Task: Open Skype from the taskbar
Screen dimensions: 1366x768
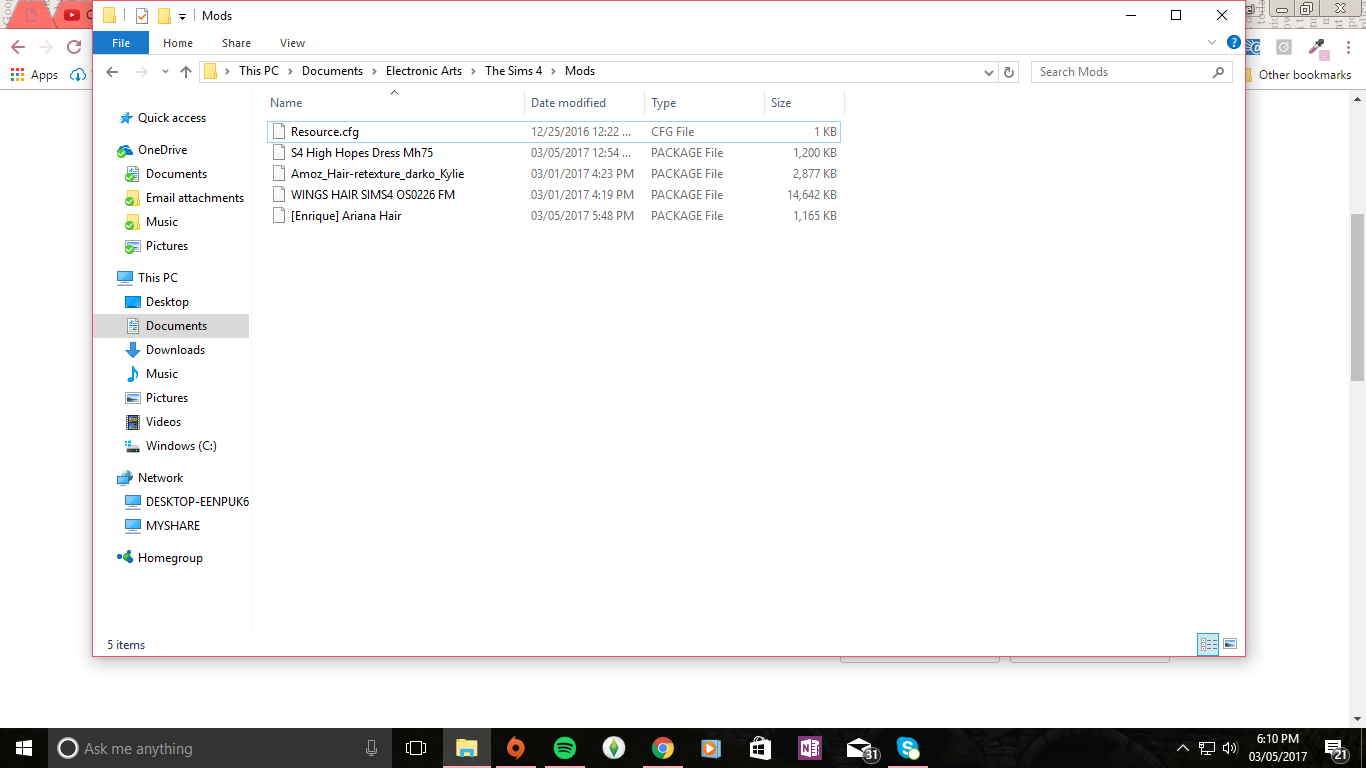Action: 907,748
